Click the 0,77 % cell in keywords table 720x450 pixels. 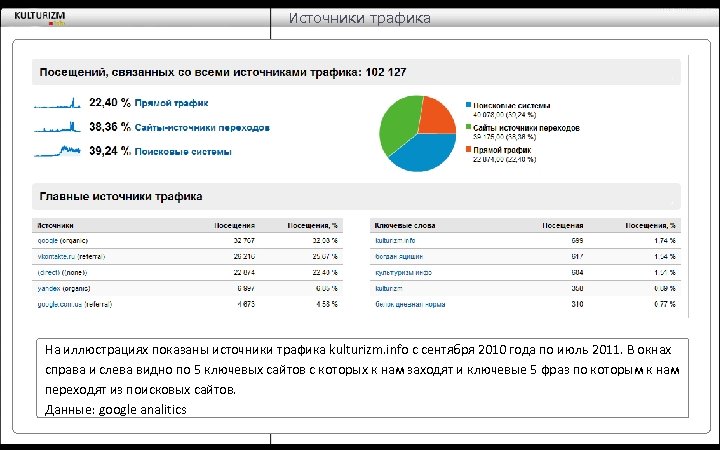[665, 304]
